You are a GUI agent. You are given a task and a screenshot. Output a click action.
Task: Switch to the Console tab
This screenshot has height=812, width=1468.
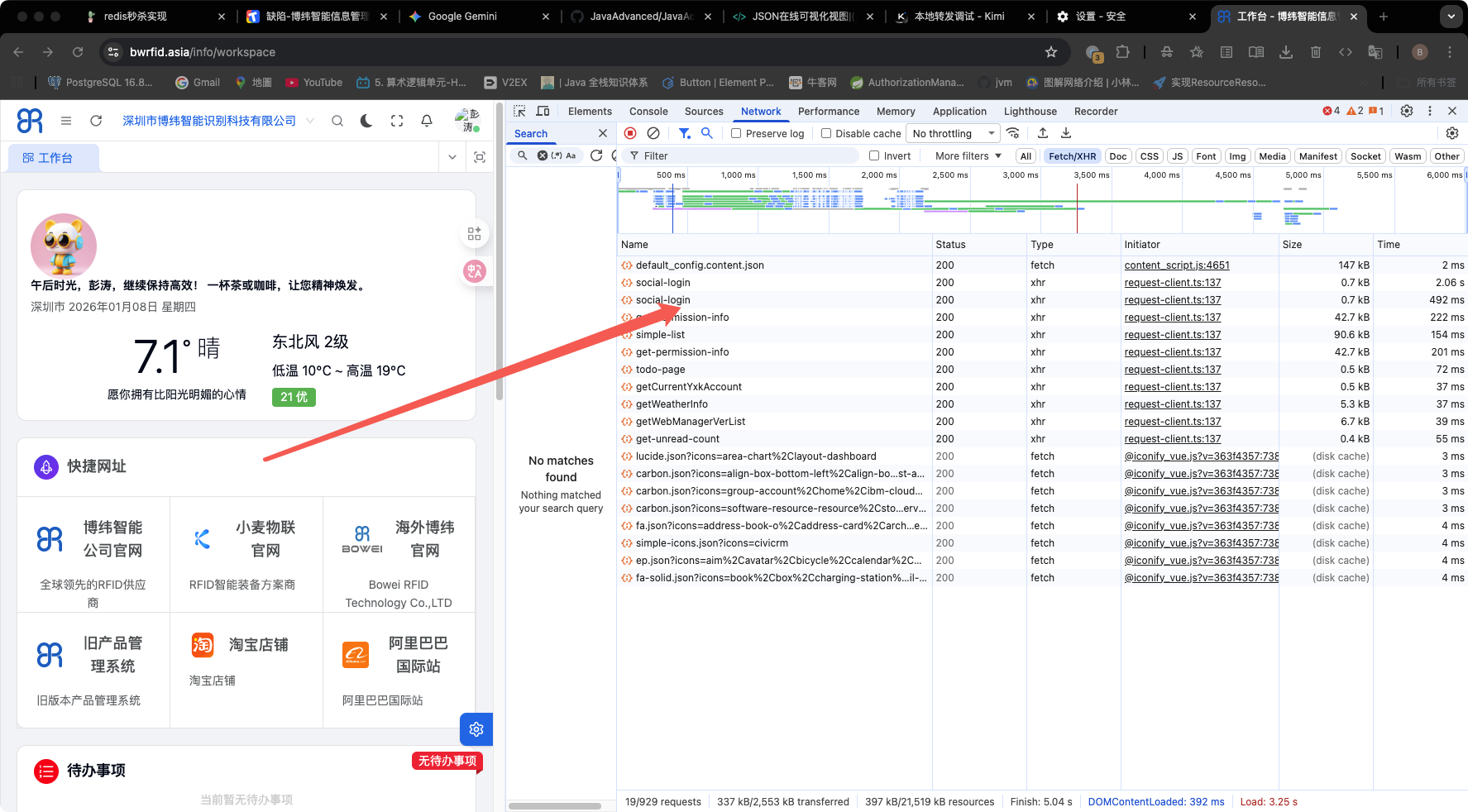point(648,112)
